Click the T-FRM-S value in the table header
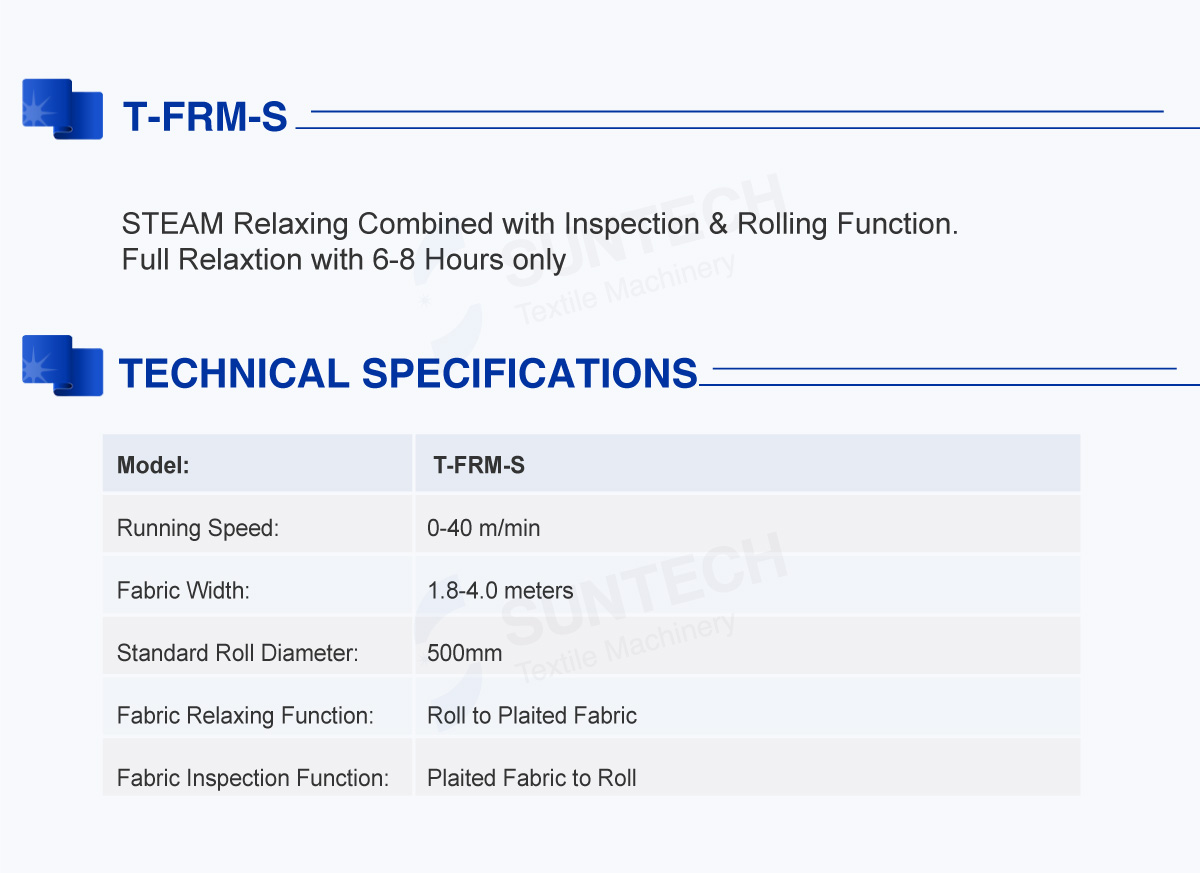 click(479, 465)
